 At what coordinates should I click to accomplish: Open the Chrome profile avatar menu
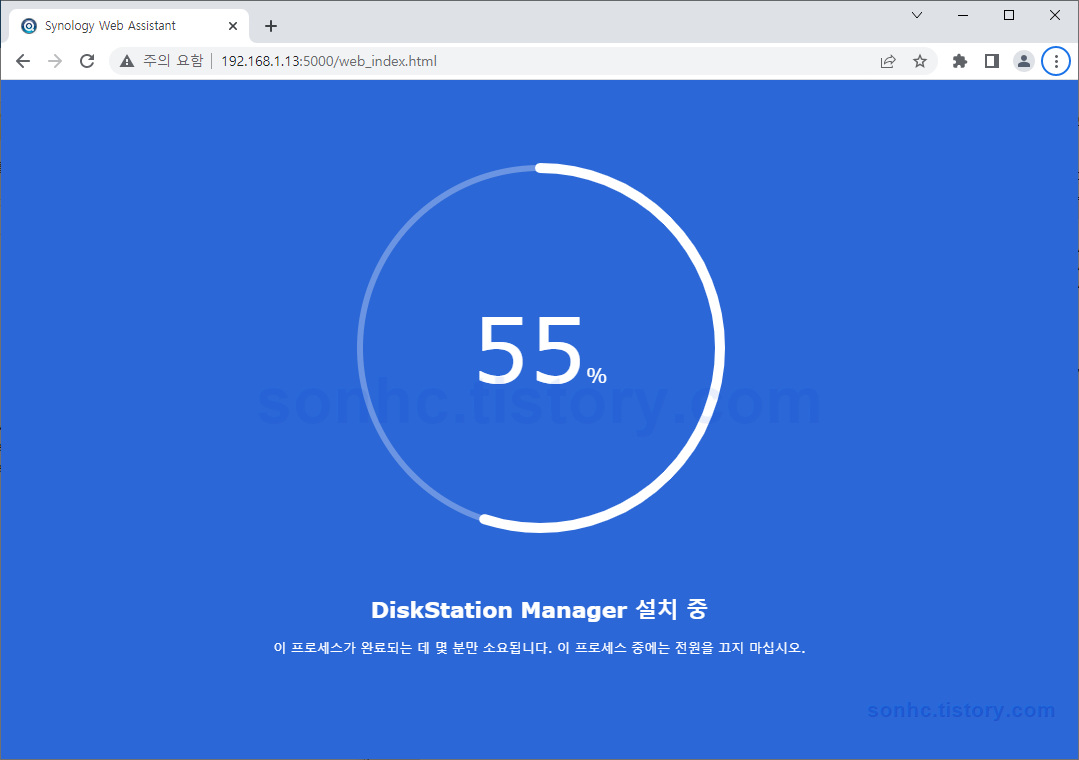(x=1024, y=61)
